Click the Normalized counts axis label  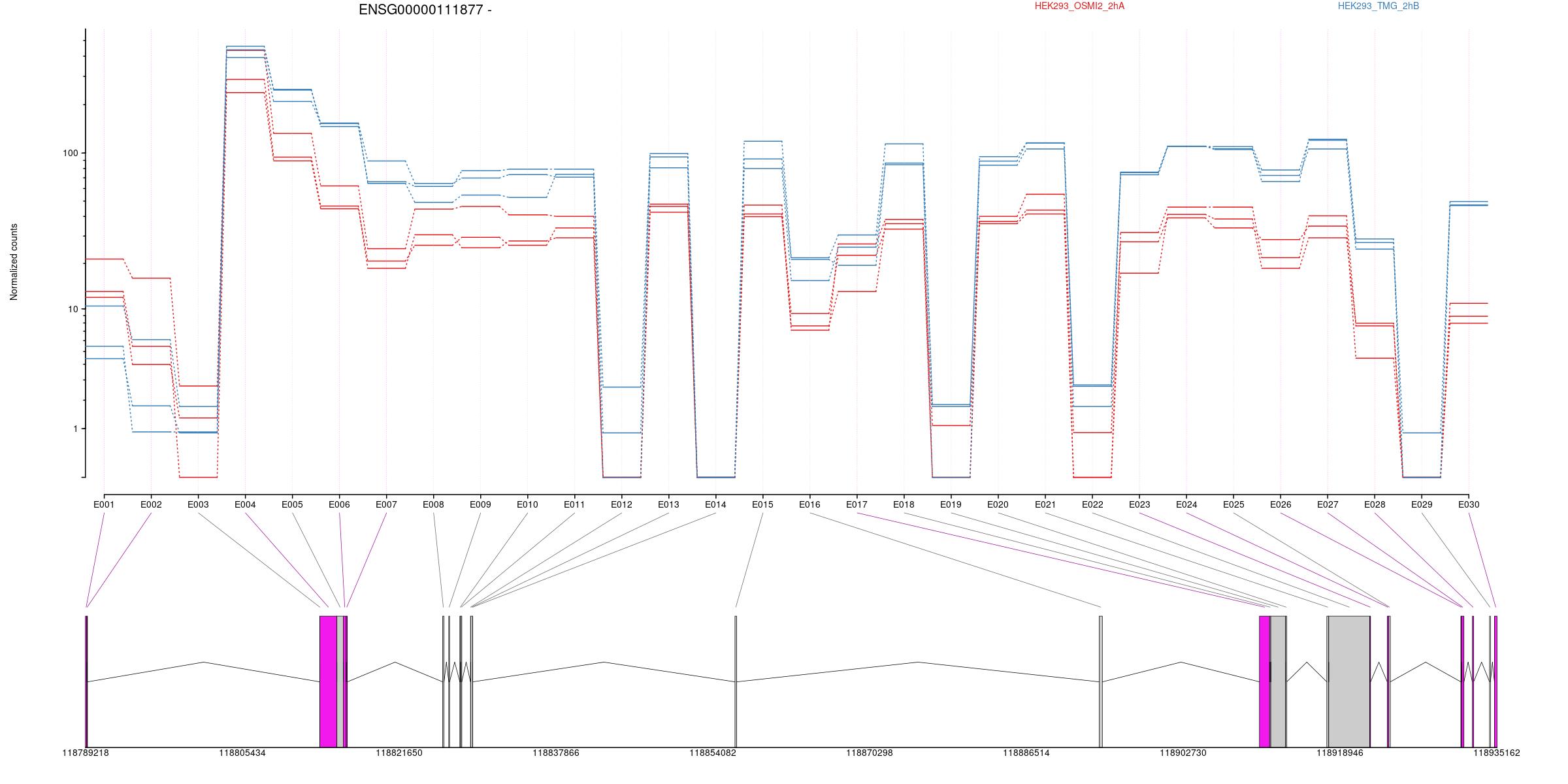pos(14,262)
